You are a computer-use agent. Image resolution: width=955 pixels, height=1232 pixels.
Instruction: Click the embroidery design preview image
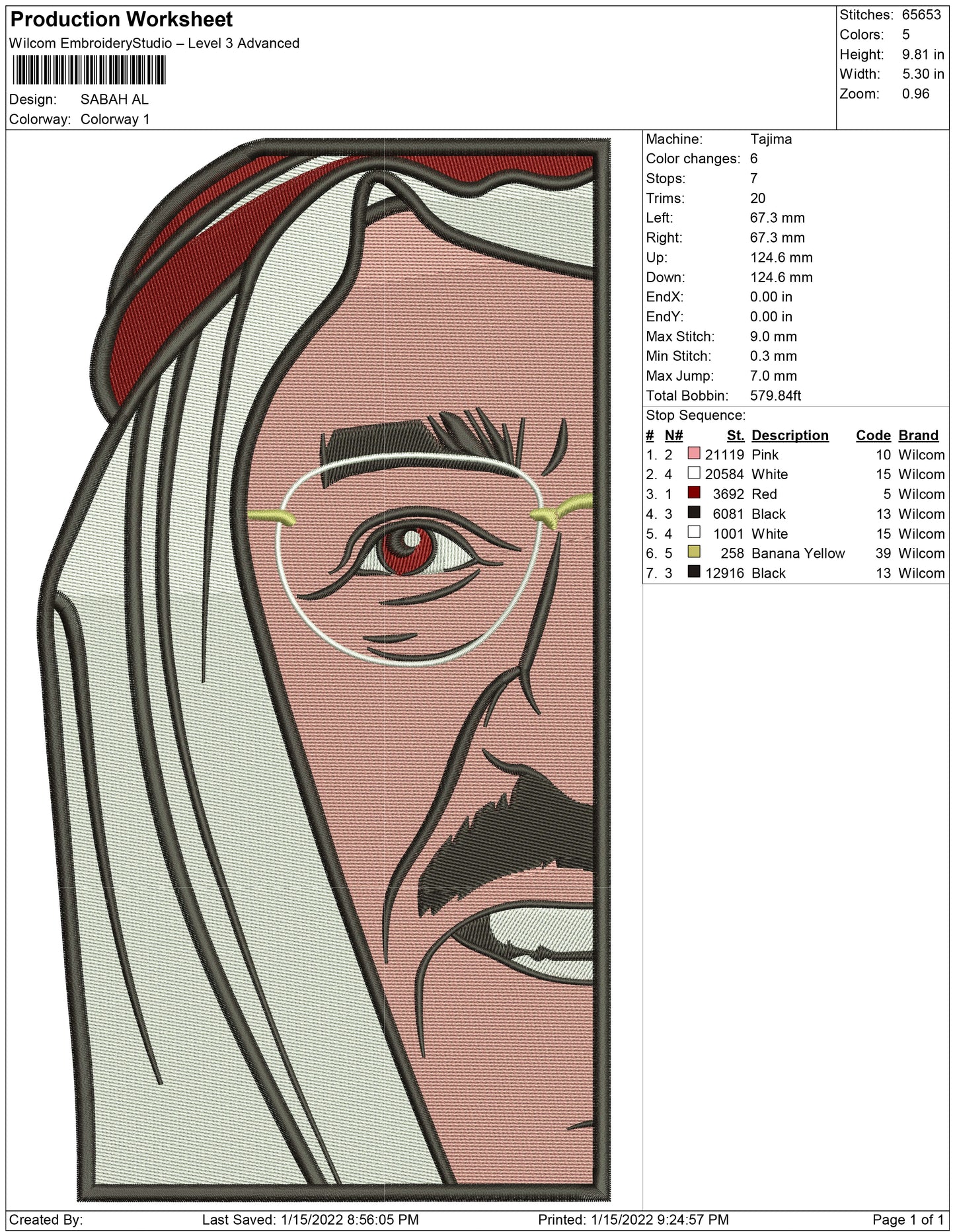point(324,670)
